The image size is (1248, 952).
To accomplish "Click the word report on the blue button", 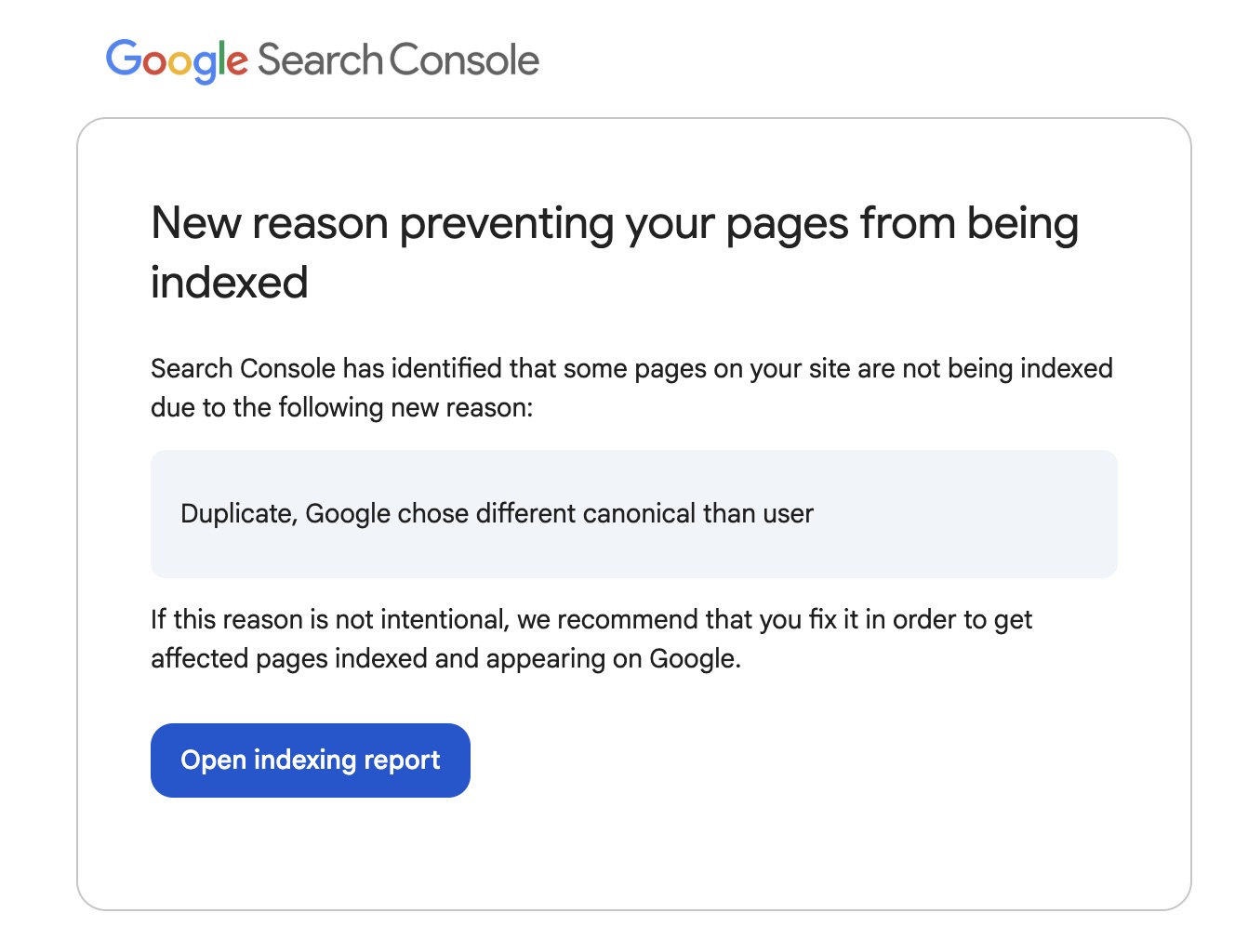I will (402, 760).
